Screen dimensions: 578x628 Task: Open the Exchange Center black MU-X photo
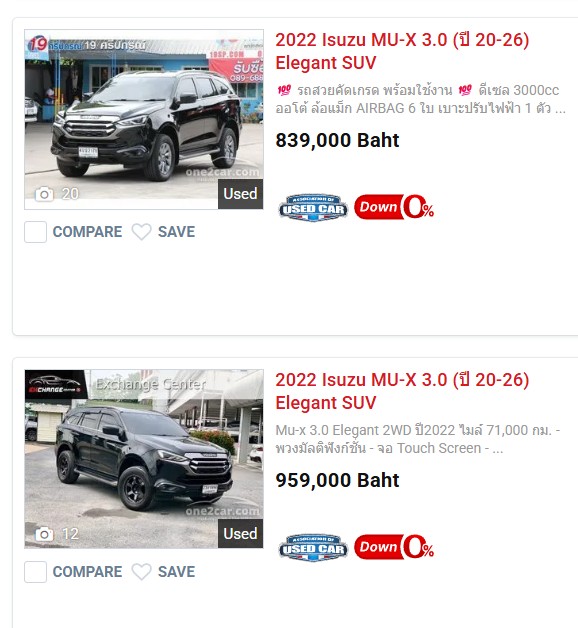coord(144,459)
